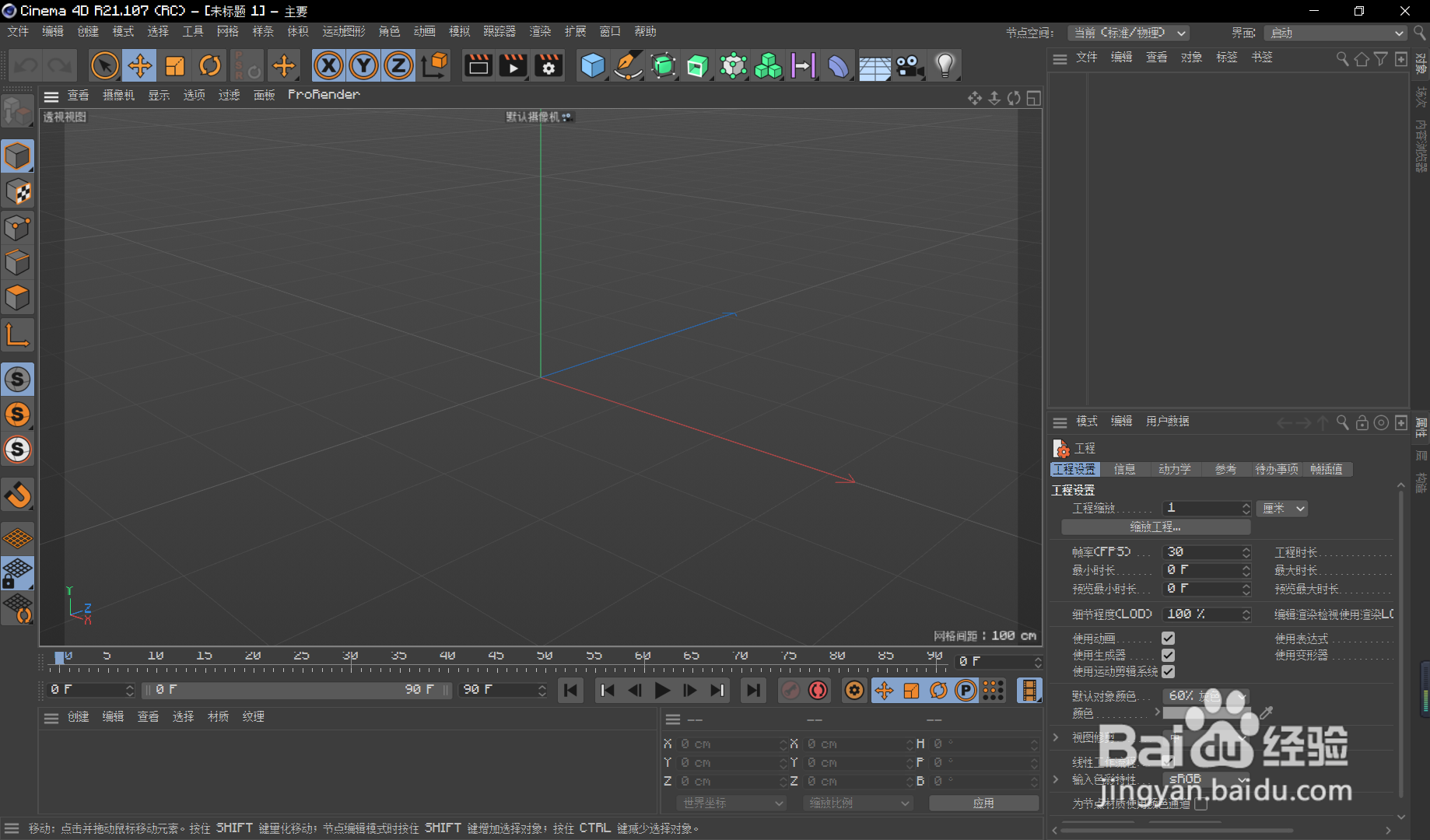Jump to the end of the animation
1430x840 pixels.
tap(753, 690)
